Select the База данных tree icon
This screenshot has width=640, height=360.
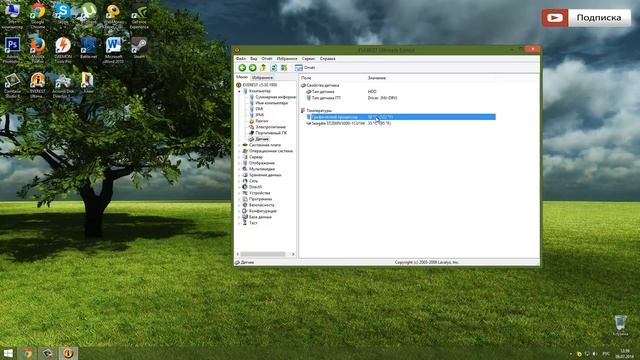click(x=245, y=217)
